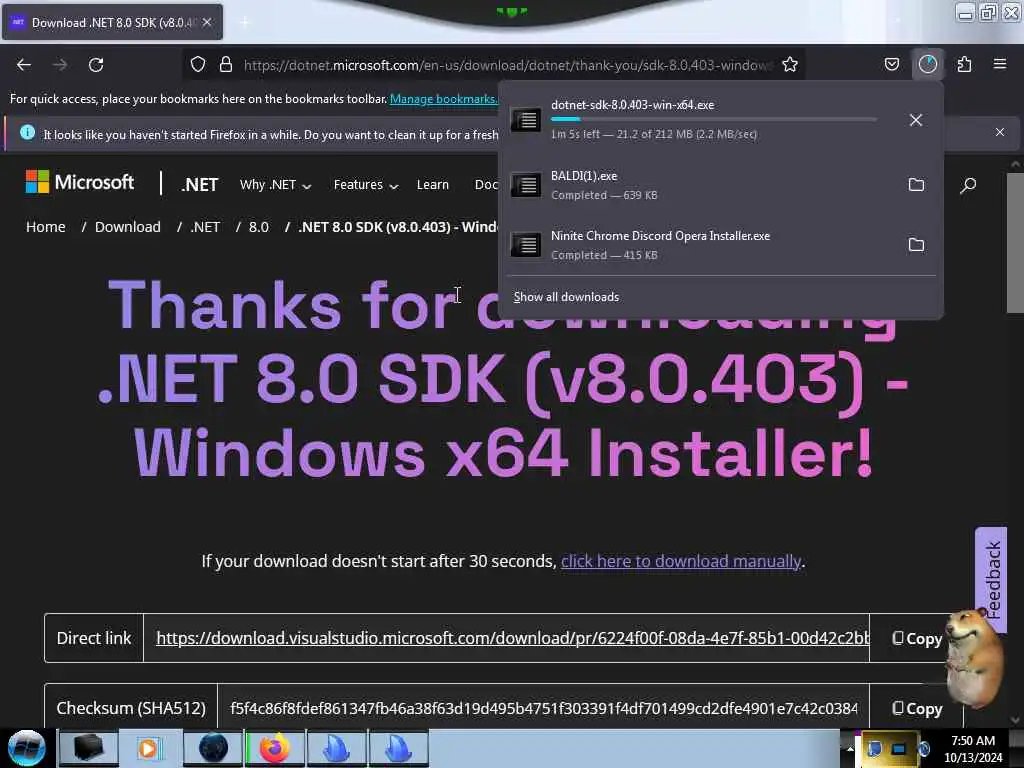Click the Microsoft logo
The height and width of the screenshot is (768, 1024).
point(80,182)
